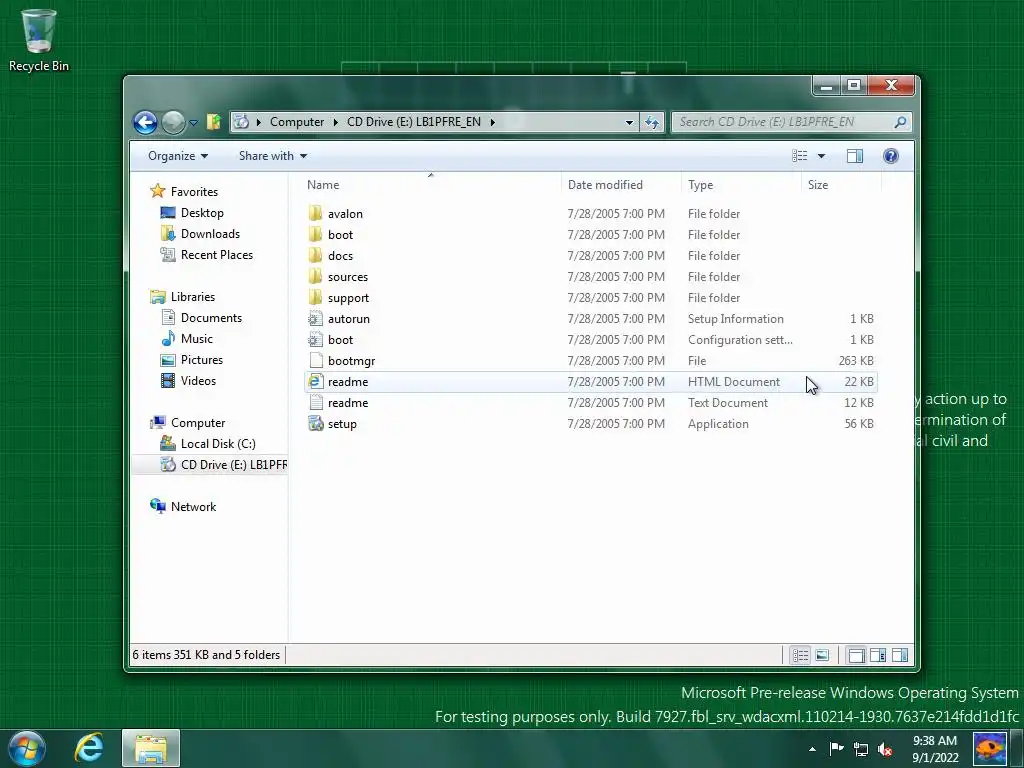Open the recent pages dropdown arrow
This screenshot has height=768, width=1024.
point(193,123)
